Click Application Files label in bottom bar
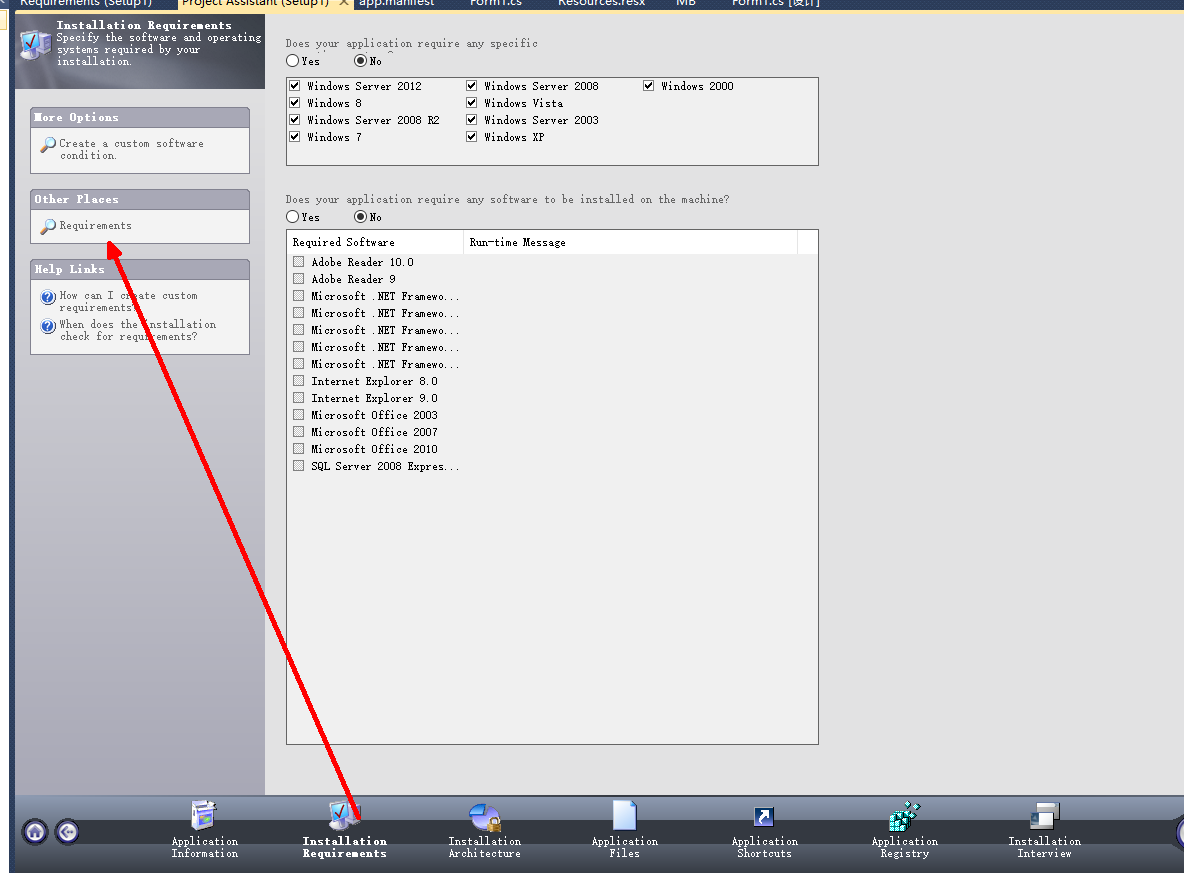This screenshot has height=873, width=1184. coord(624,847)
